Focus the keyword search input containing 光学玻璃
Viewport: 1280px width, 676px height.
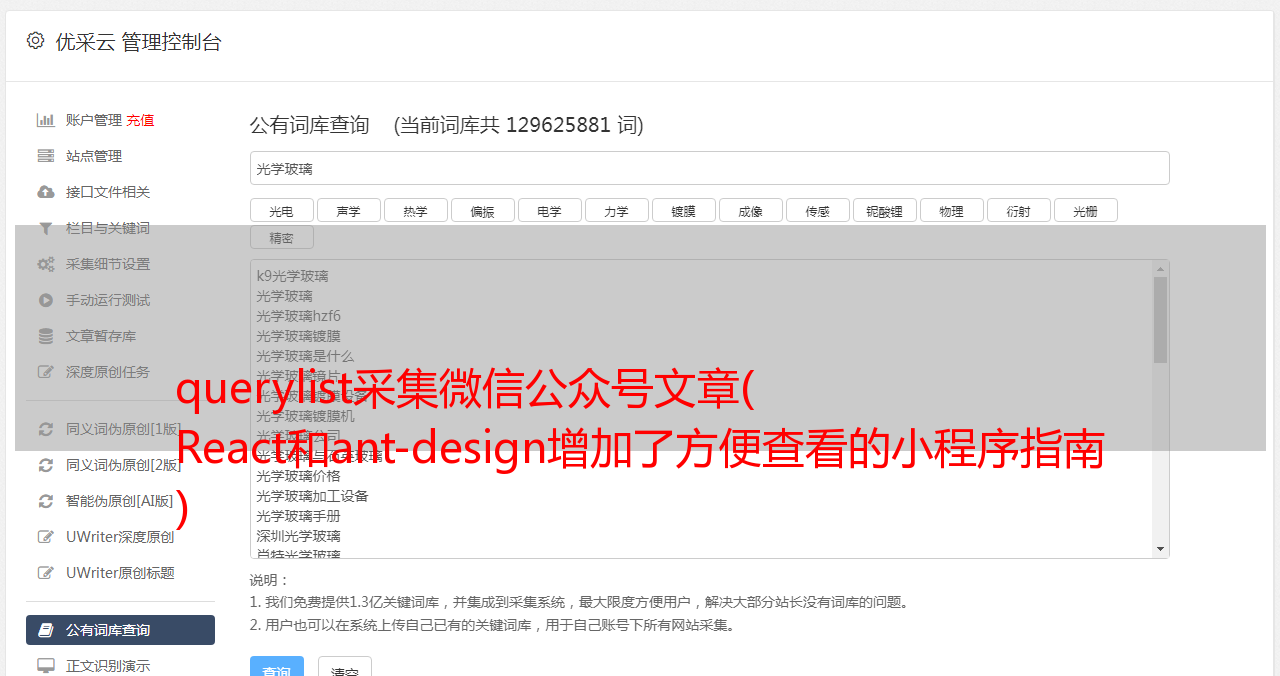[x=709, y=168]
